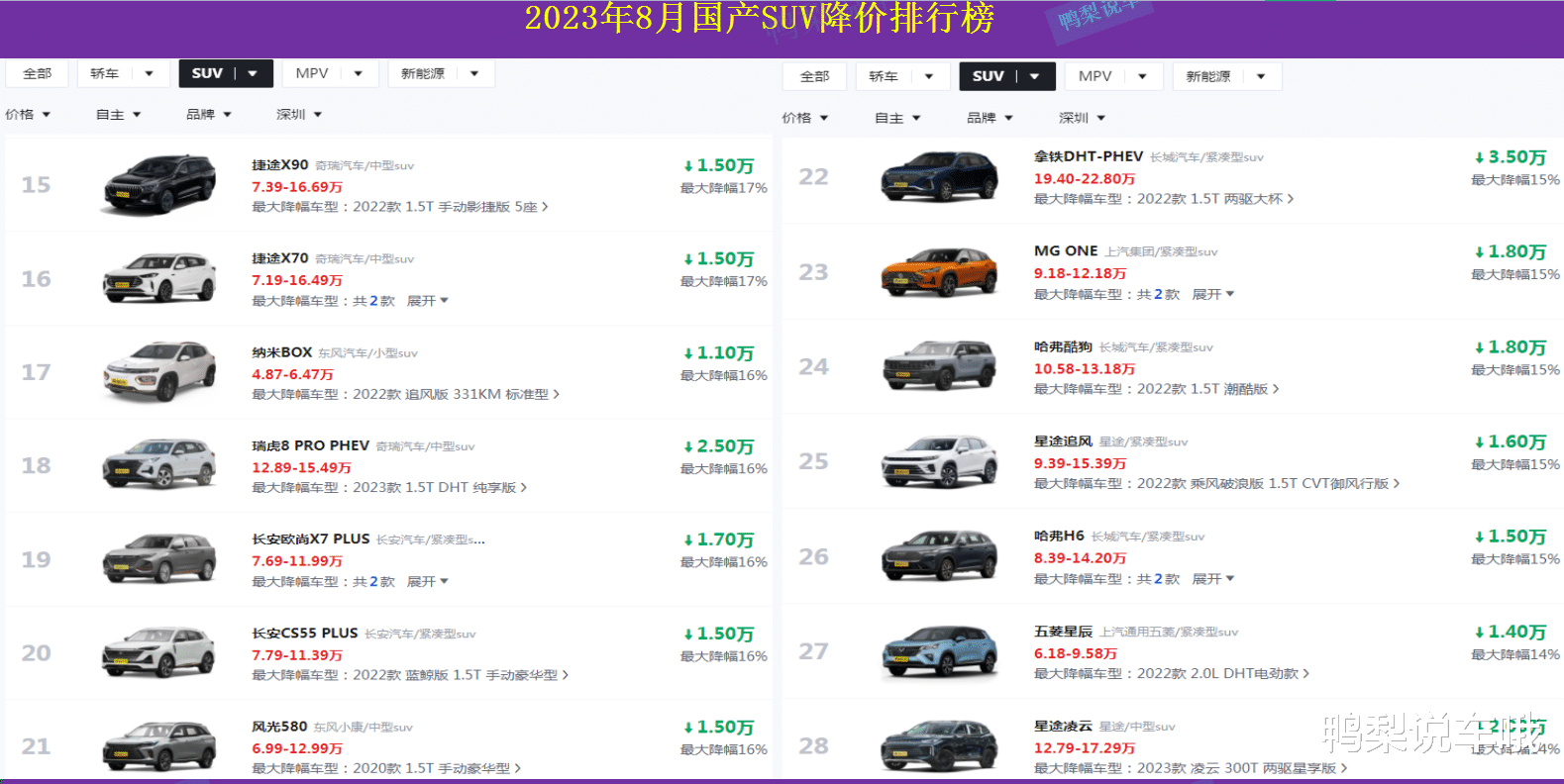Open the 深圳 city filter in right panel
Screen dimensions: 1564x784
pos(1082,118)
